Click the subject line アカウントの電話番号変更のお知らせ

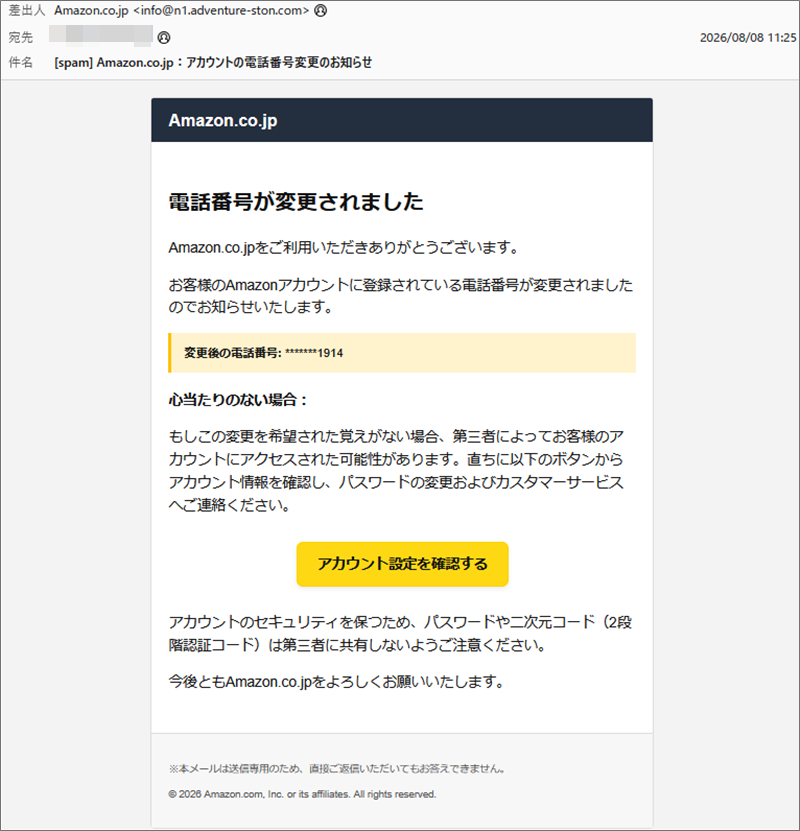coord(213,63)
